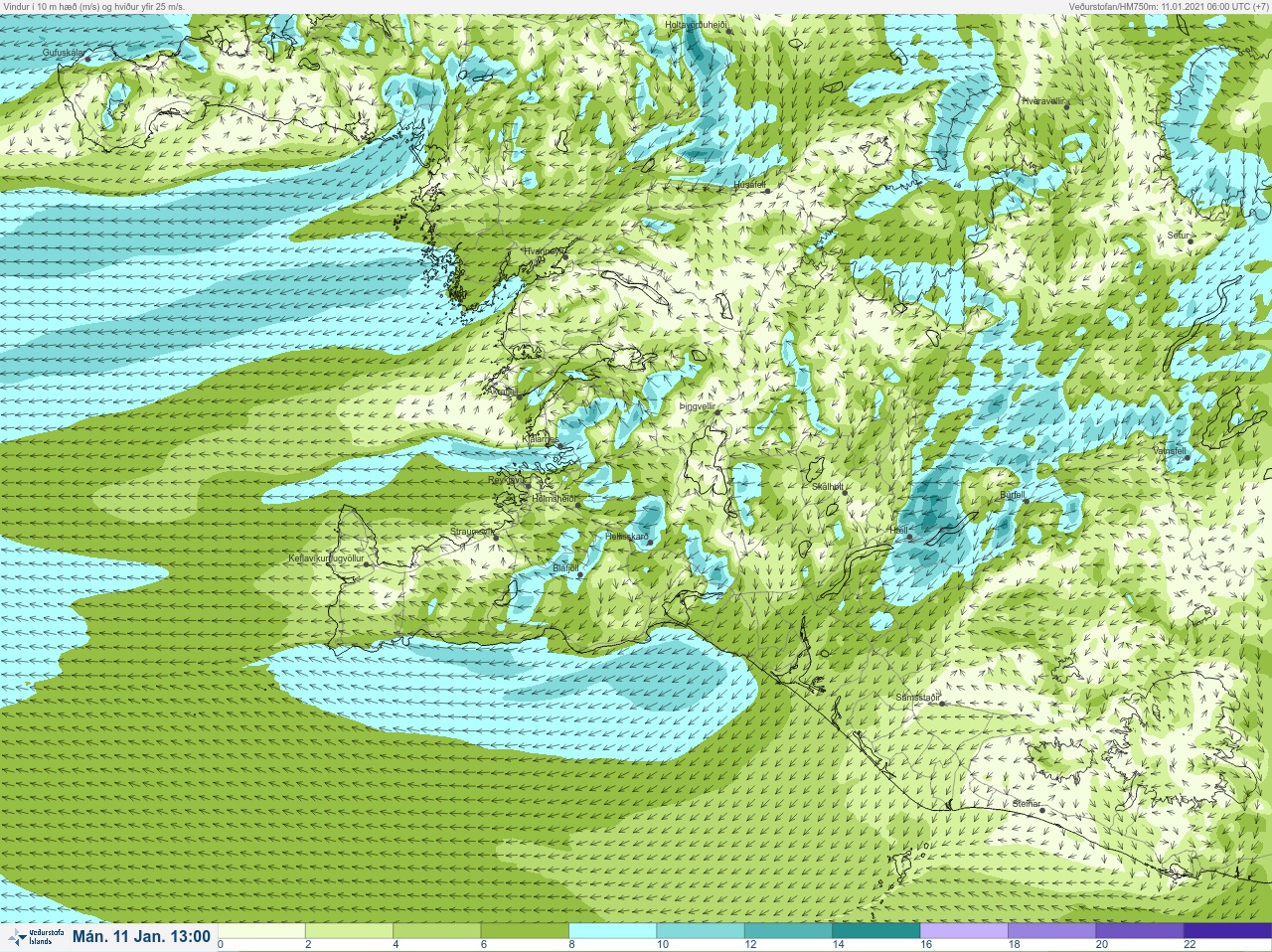Viewport: 1272px width, 952px height.
Task: Click the legend value label 22
Action: (x=1190, y=945)
